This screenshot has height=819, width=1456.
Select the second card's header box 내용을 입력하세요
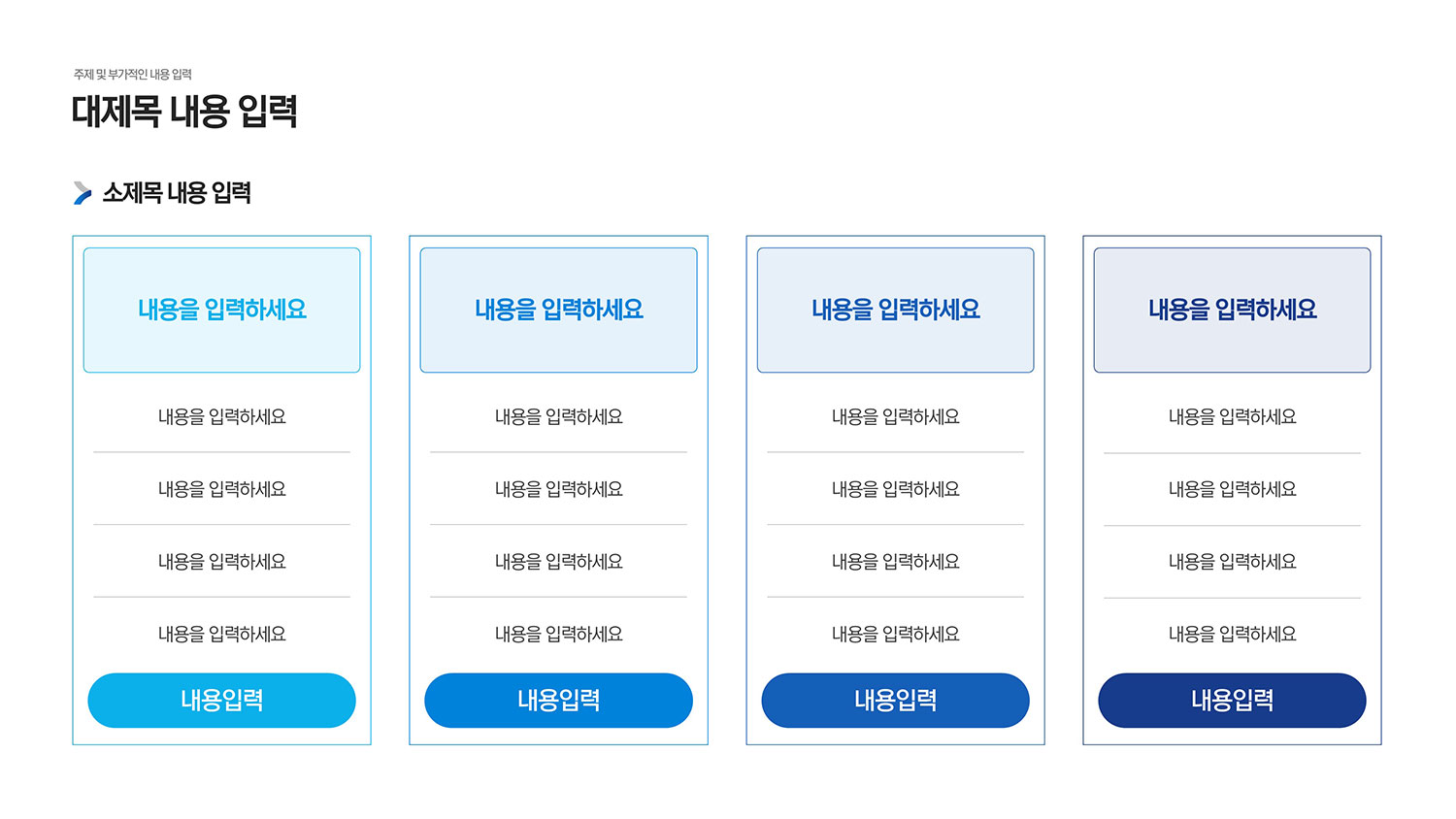[x=558, y=310]
